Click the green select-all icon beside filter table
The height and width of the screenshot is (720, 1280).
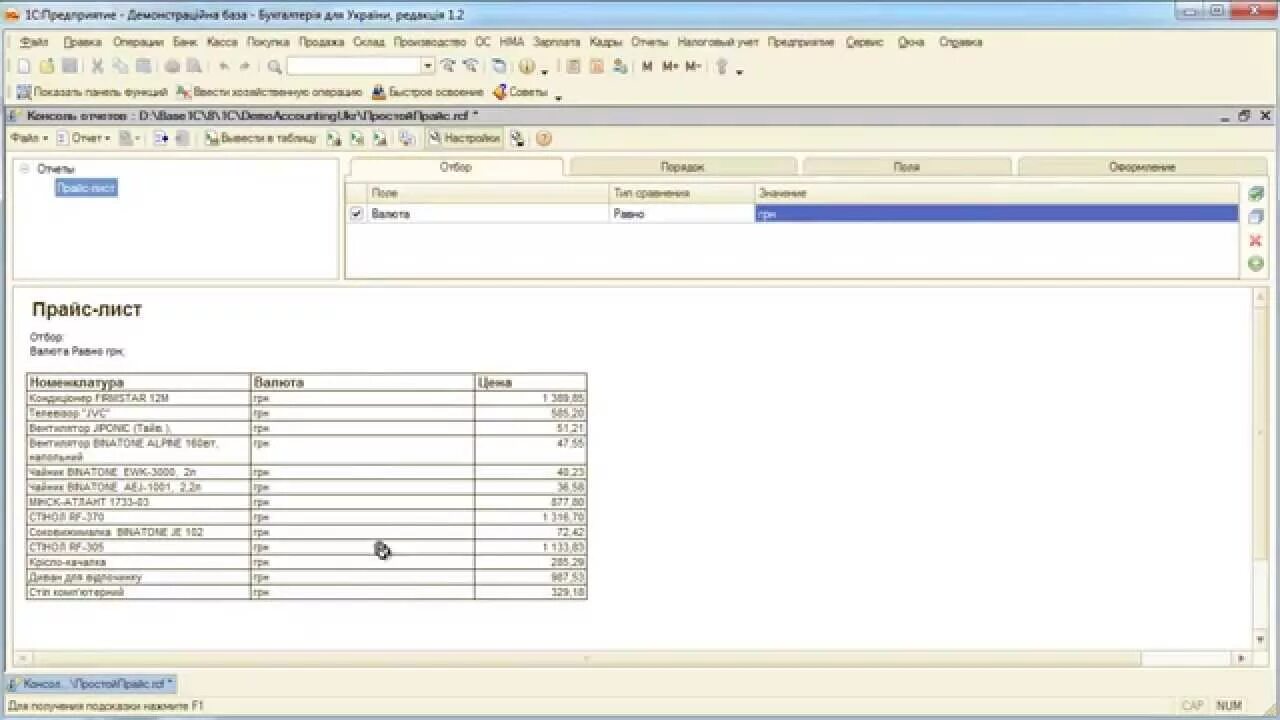(1256, 193)
